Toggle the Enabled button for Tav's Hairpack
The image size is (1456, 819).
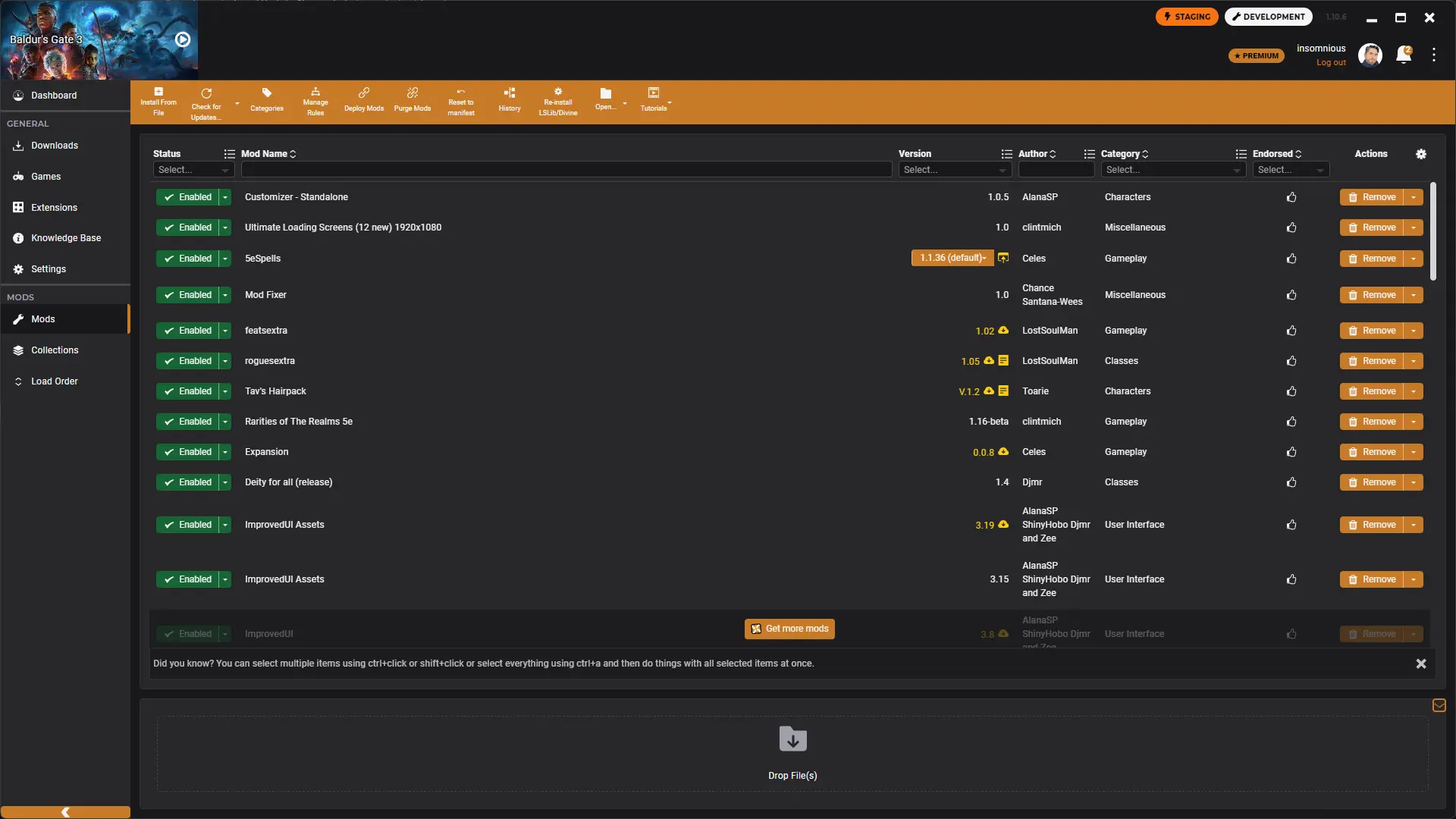[x=187, y=391]
